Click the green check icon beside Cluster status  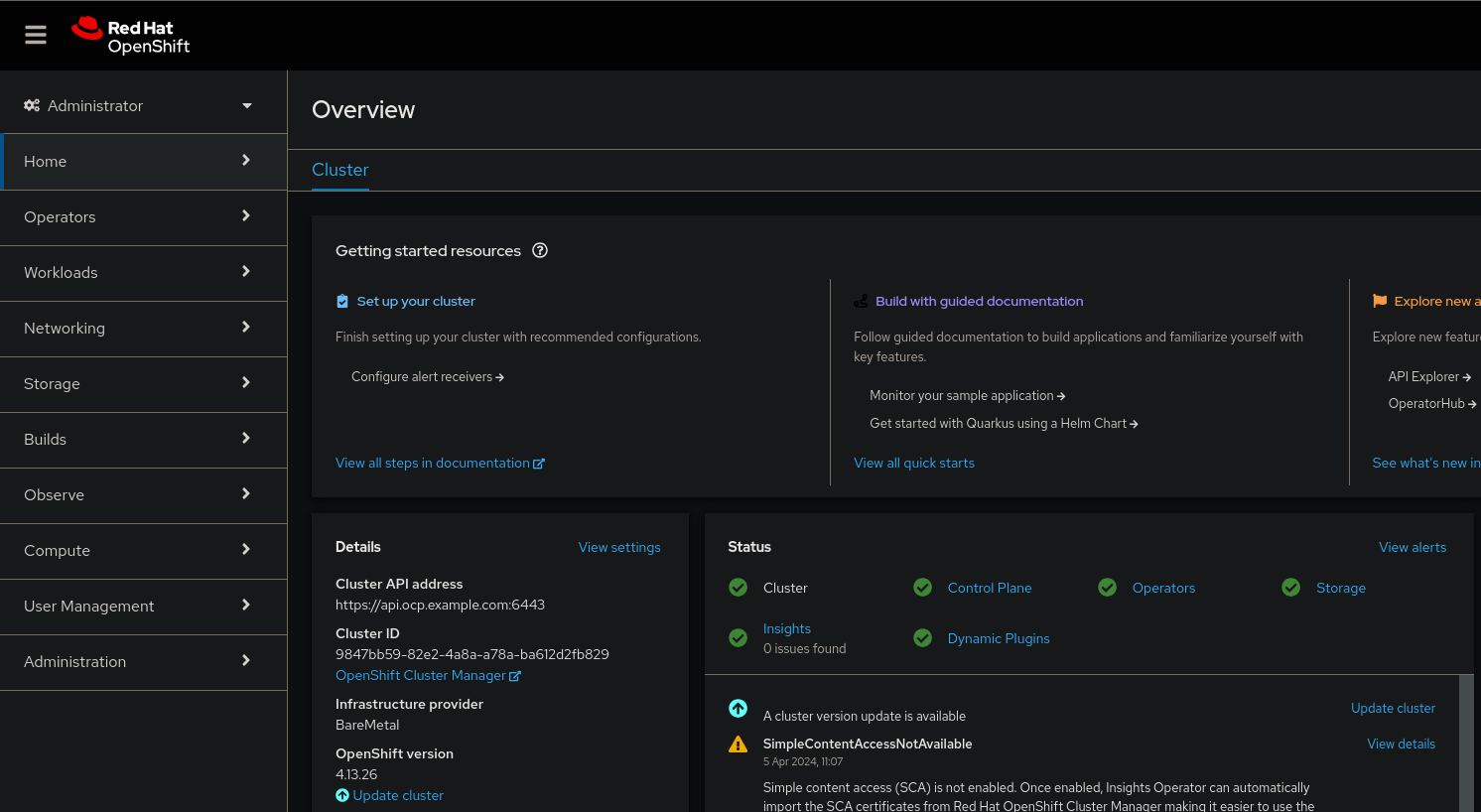(x=739, y=588)
